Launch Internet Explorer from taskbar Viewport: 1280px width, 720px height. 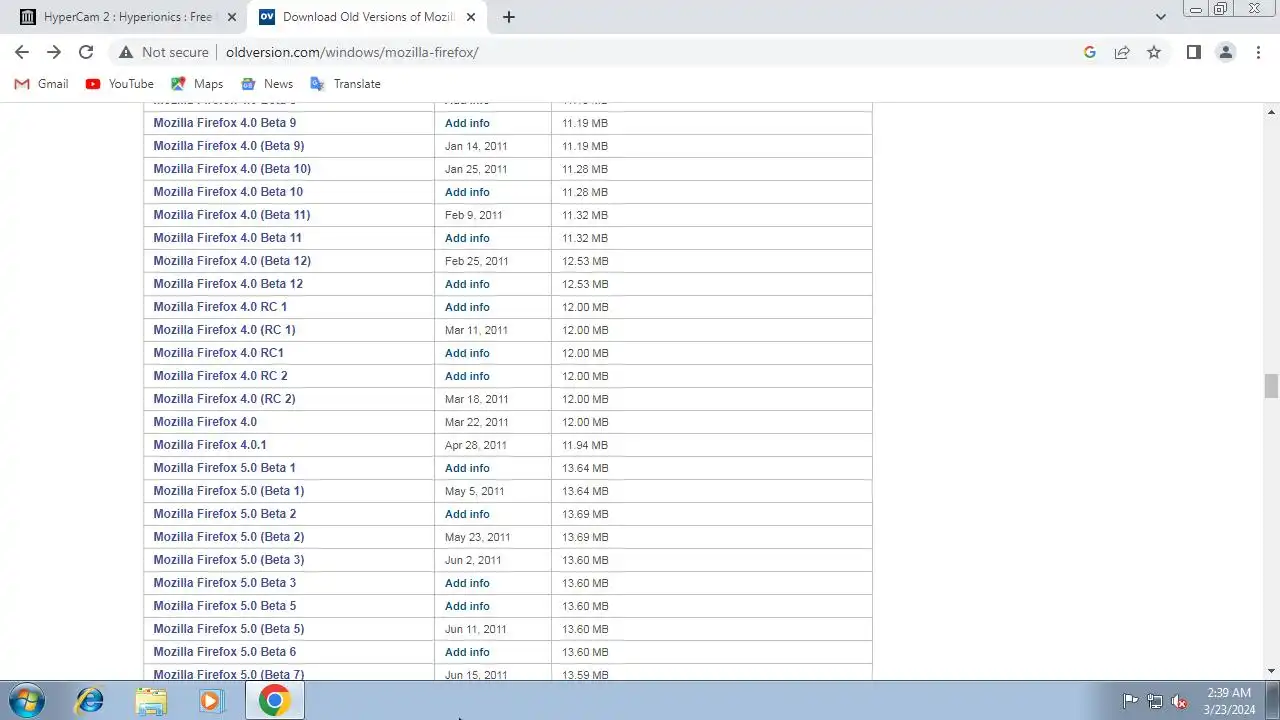90,701
